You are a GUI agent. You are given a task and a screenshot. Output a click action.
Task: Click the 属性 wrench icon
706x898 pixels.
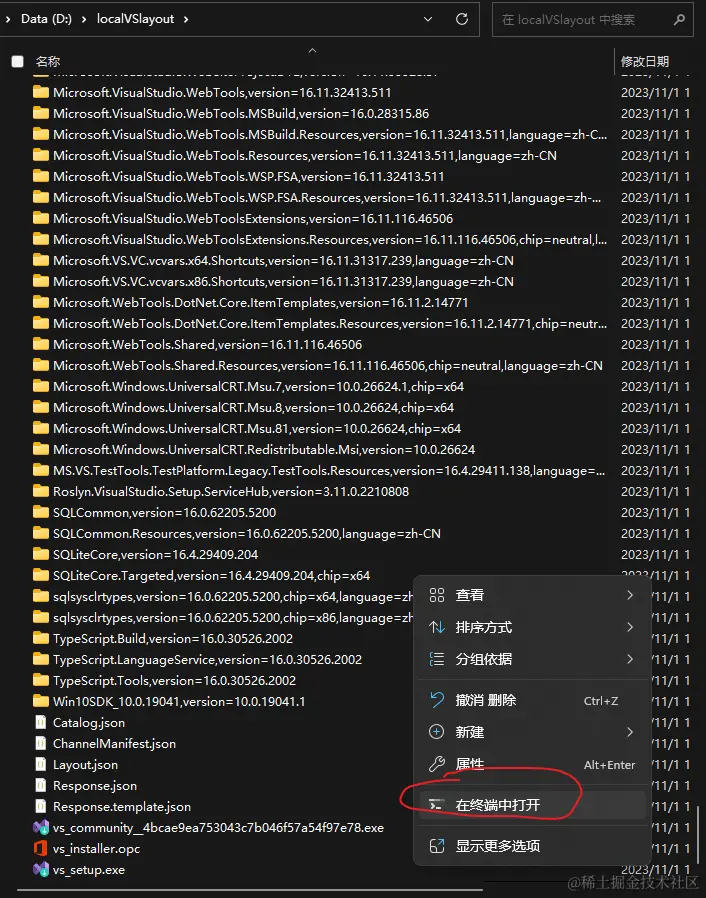pos(437,764)
